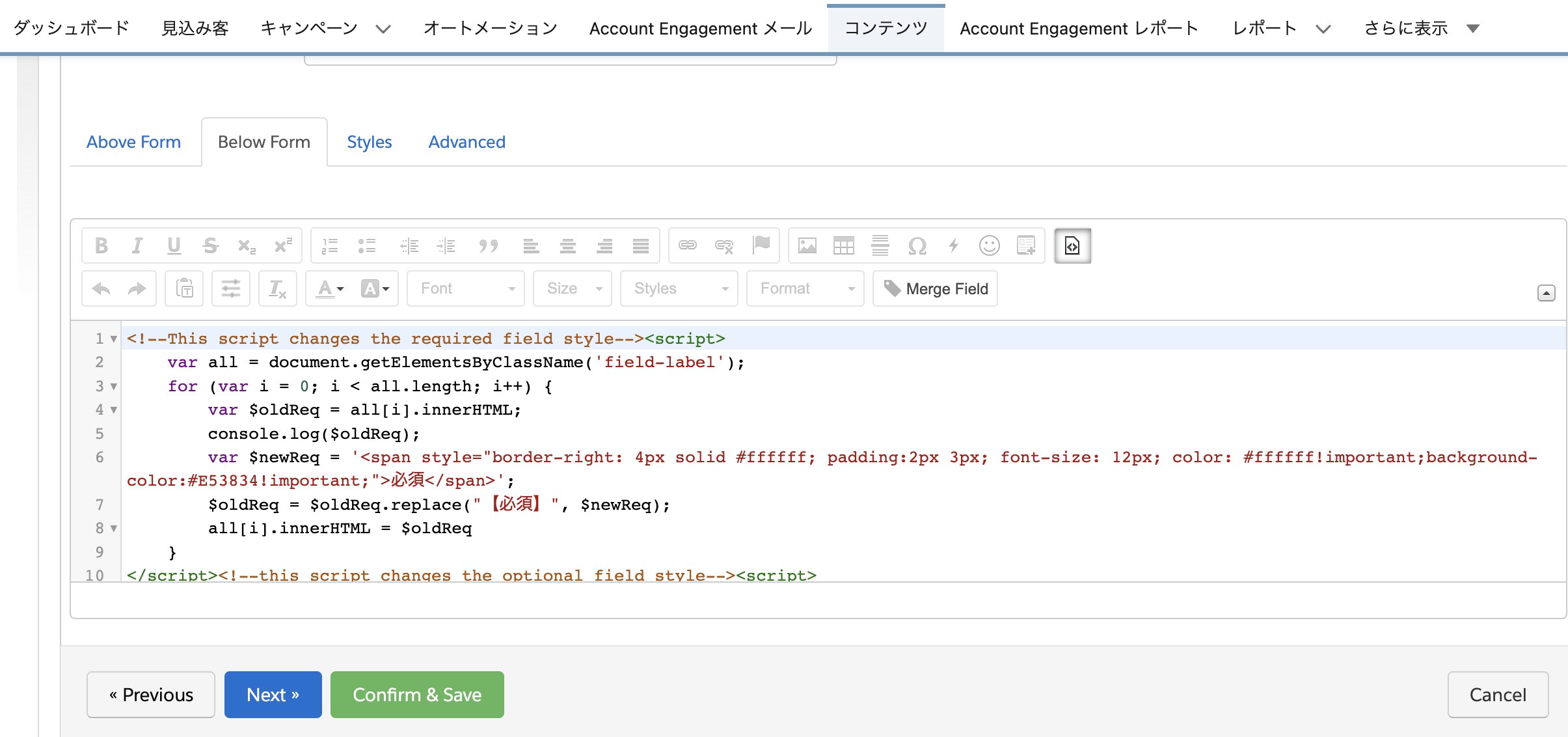Insert a horizontal line
Image resolution: width=1568 pixels, height=737 pixels.
pyautogui.click(x=880, y=245)
